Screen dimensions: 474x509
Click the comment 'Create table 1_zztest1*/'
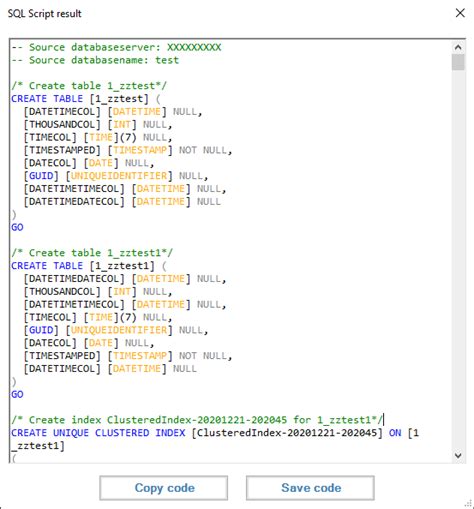pyautogui.click(x=92, y=253)
